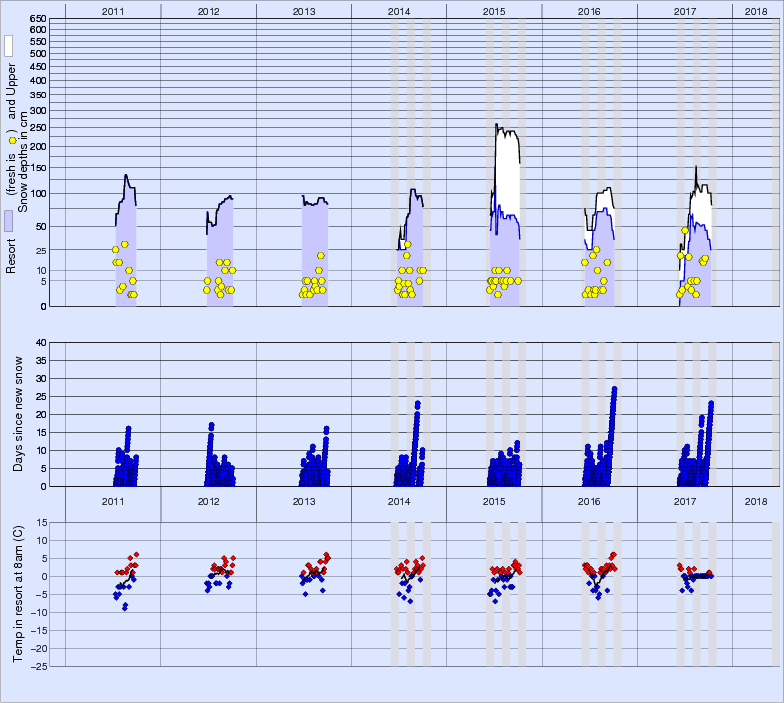Click the lowest blue temperature point in 2011

coord(125,607)
